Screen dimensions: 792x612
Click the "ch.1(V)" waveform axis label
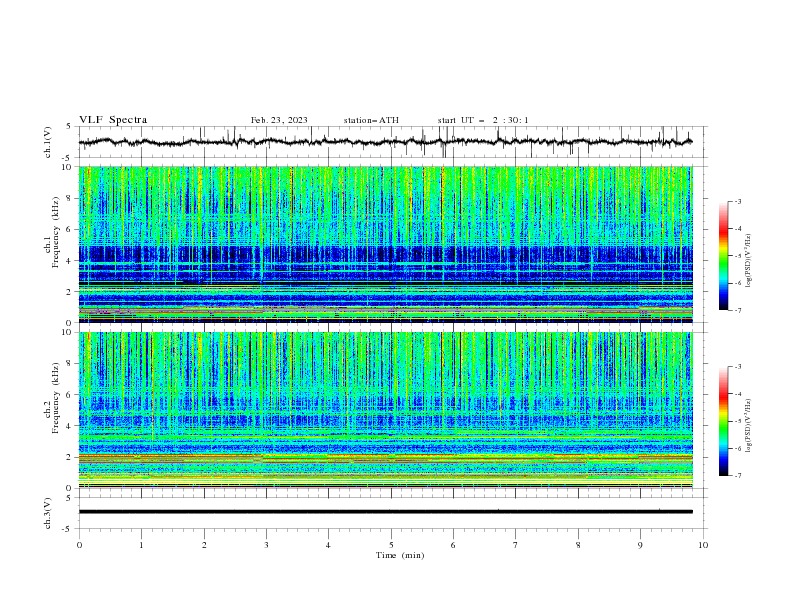click(48, 142)
